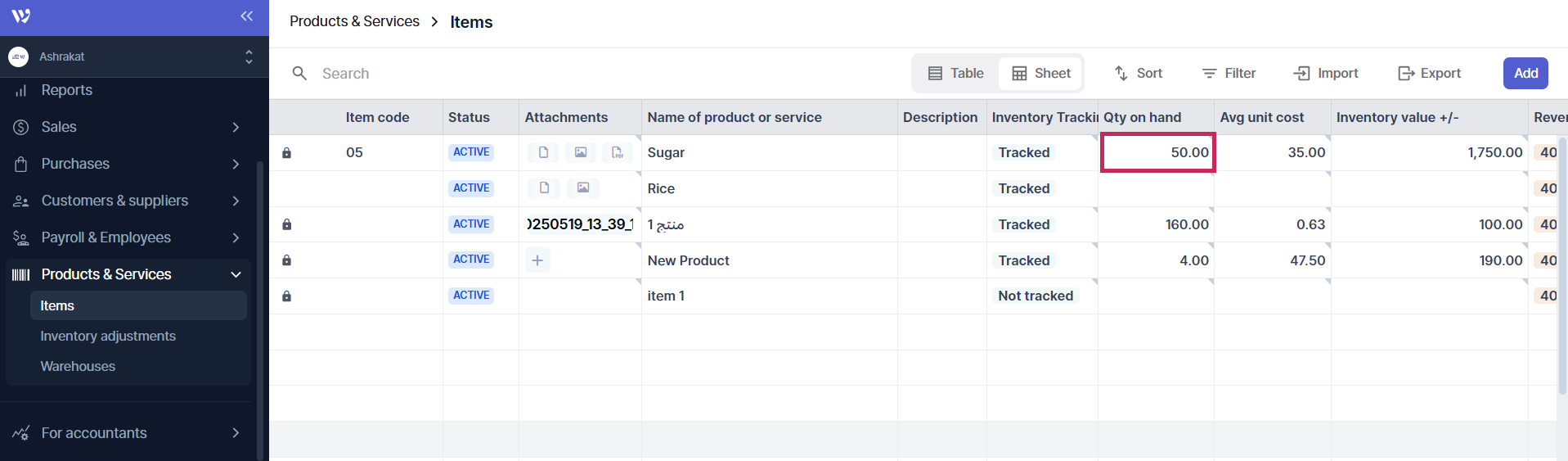1568x461 pixels.
Task: Open Inventory adjustments page
Action: [x=108, y=336]
